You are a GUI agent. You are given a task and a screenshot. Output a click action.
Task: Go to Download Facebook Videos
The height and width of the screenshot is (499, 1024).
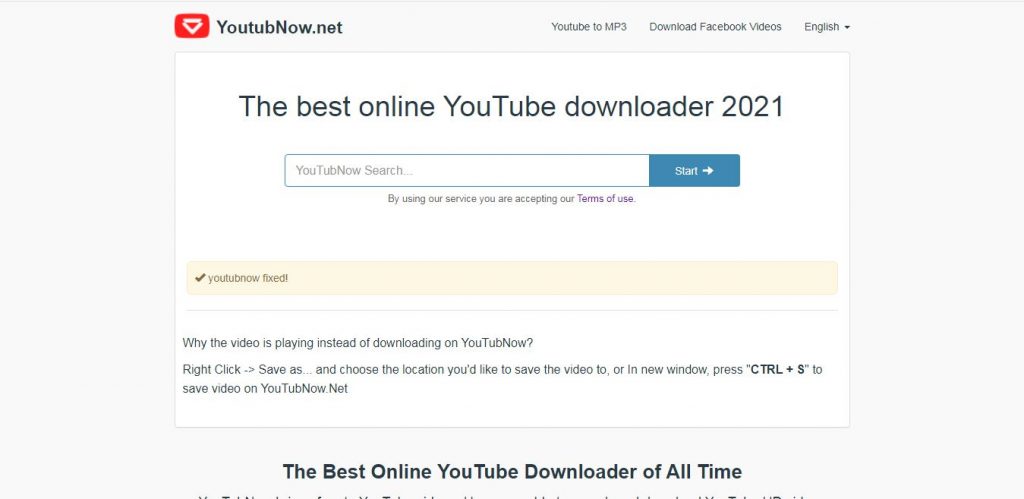[x=715, y=27]
